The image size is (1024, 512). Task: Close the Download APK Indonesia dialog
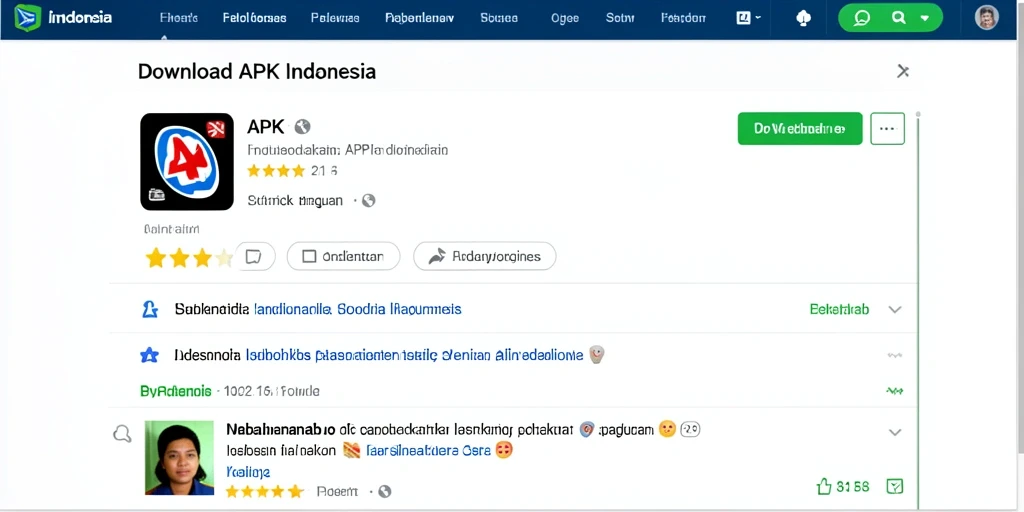coord(903,71)
